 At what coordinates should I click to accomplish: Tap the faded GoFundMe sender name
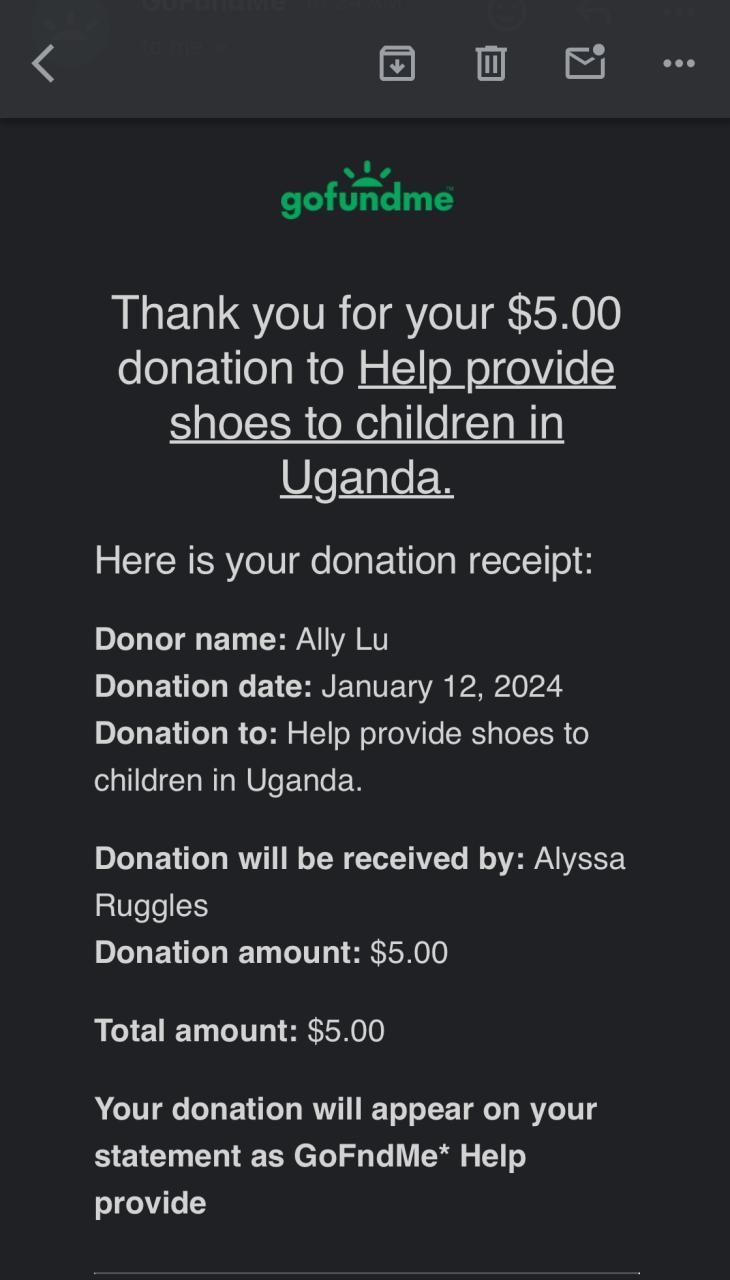click(x=213, y=8)
